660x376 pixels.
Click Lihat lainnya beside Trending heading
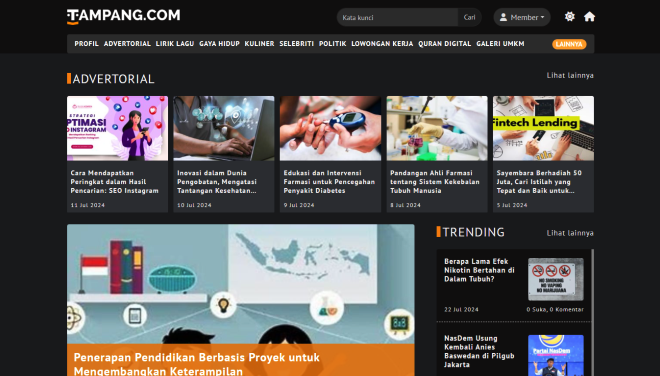570,233
